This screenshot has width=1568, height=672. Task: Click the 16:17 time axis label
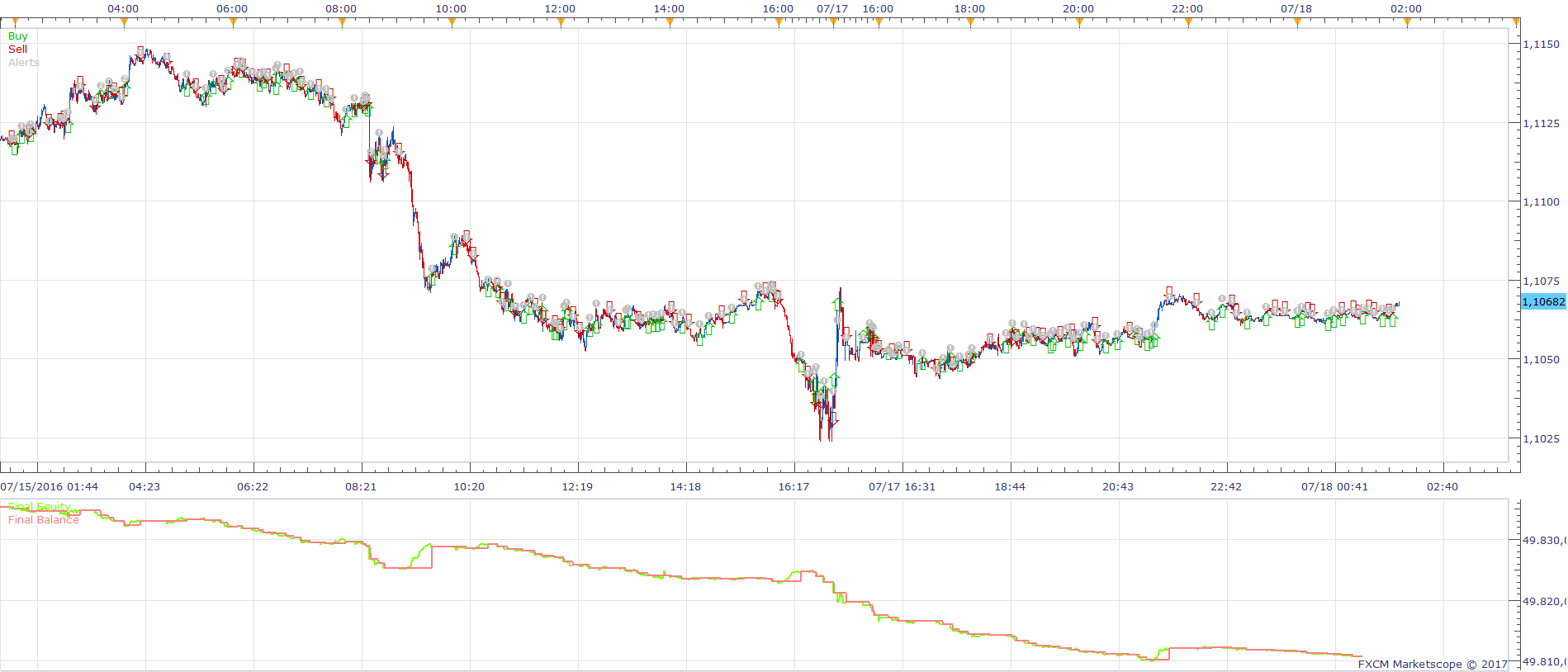coord(793,487)
